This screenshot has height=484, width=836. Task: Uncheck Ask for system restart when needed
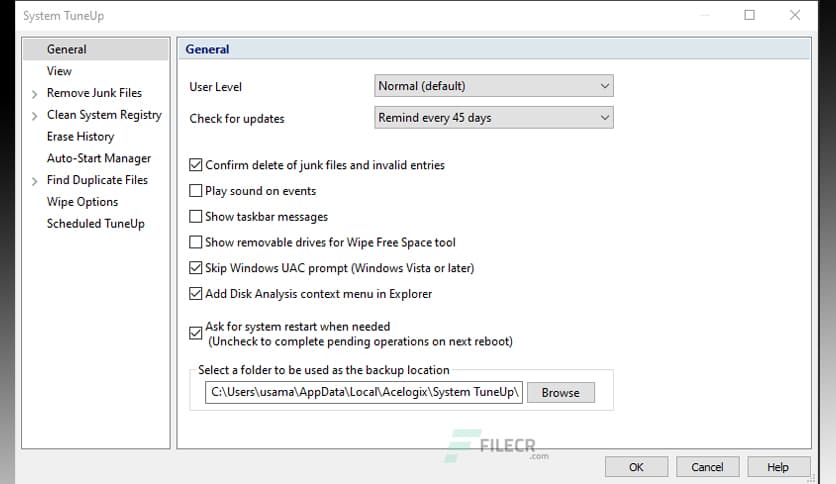(196, 333)
